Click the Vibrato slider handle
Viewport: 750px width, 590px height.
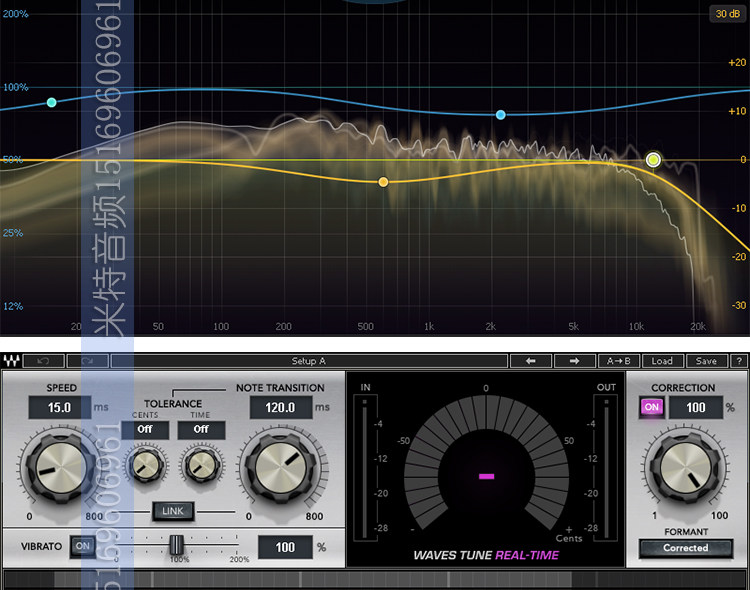point(176,545)
